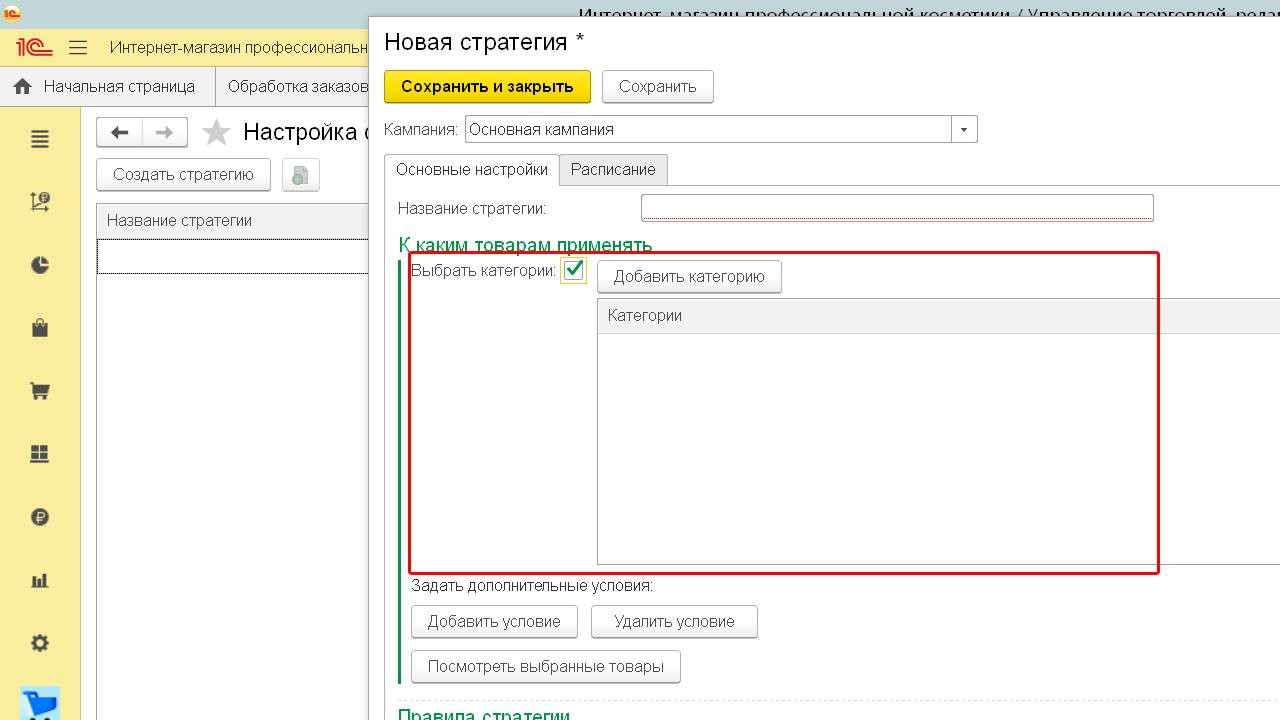Uncheck the 'Выбрать категории' checkbox

[x=574, y=270]
